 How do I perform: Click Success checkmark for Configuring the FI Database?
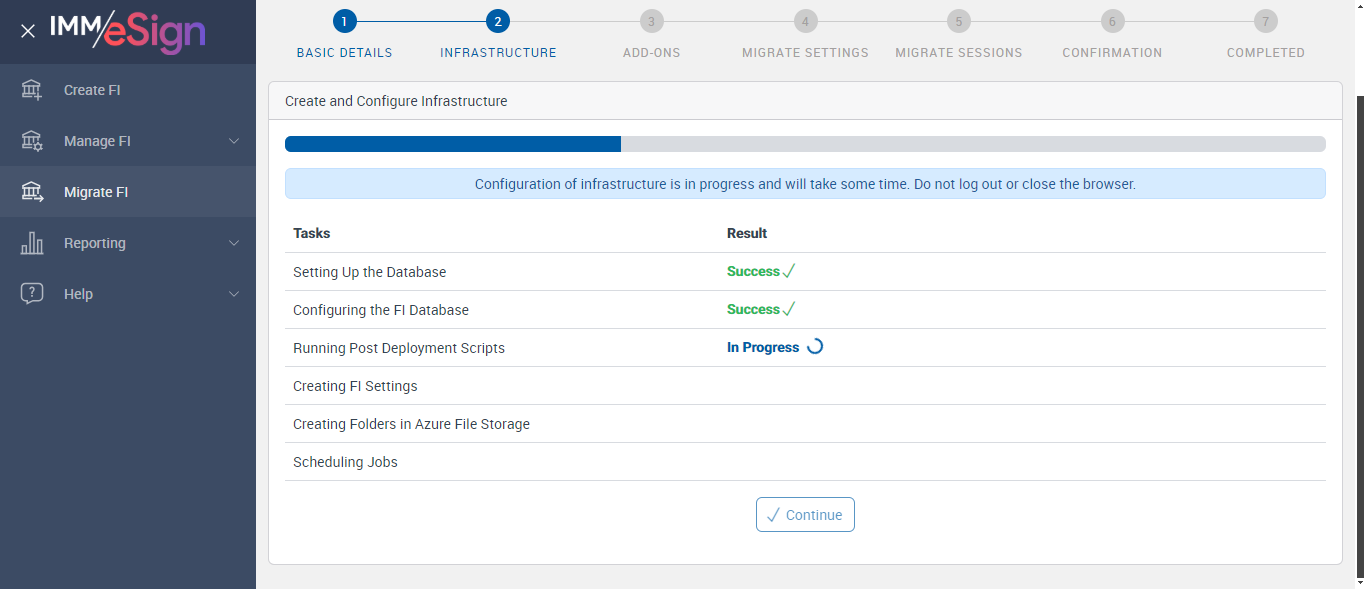pyautogui.click(x=789, y=309)
